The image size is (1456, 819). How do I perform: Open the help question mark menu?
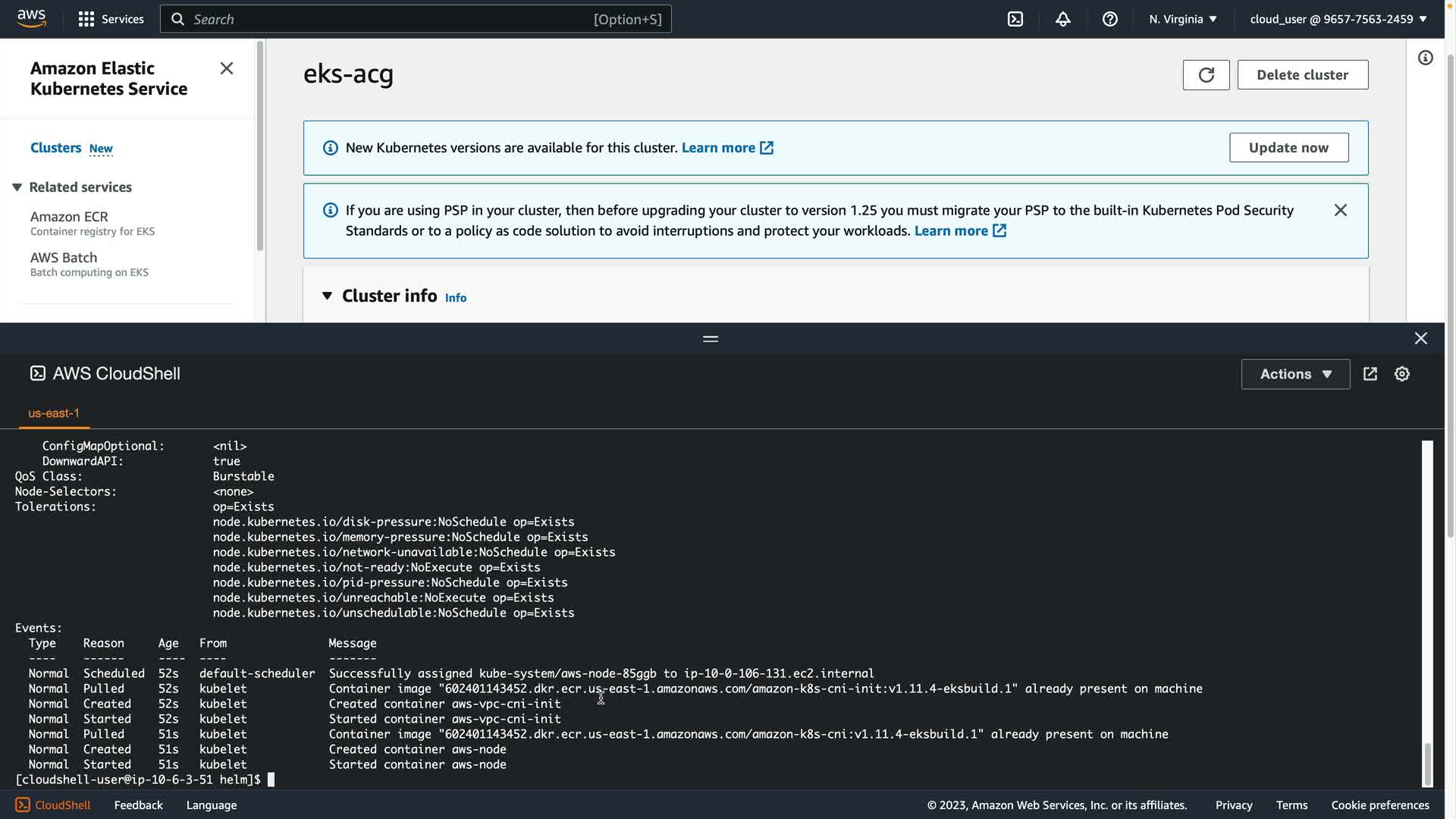[x=1109, y=19]
